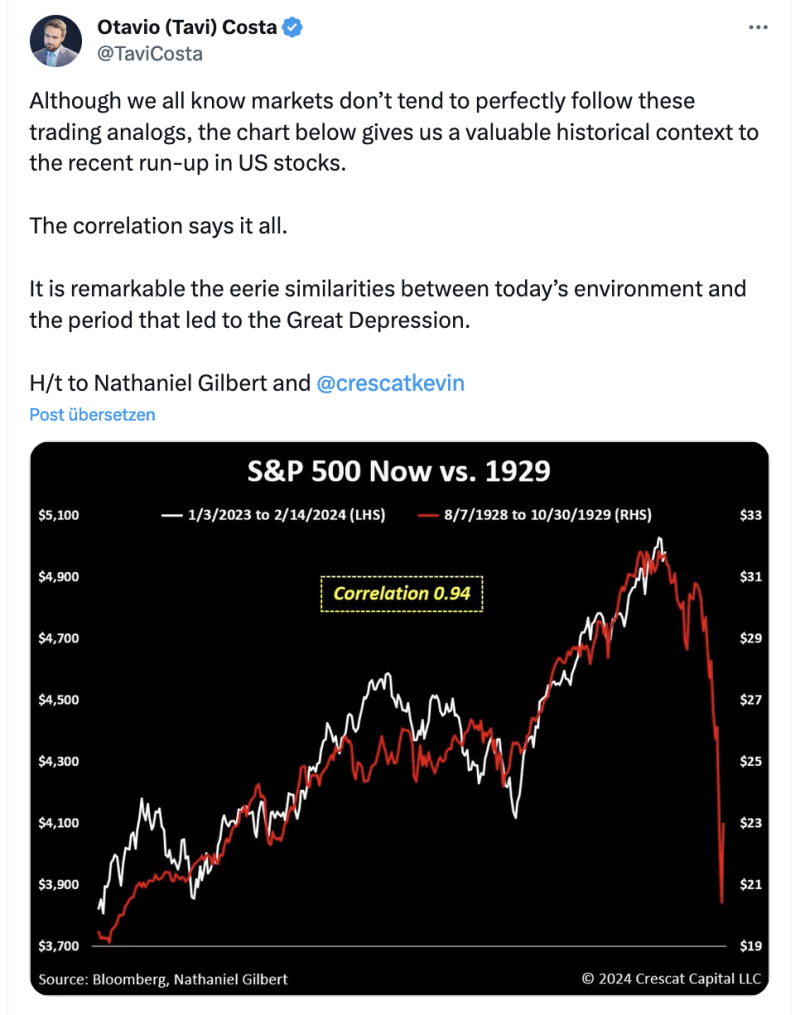Click the $3,700 left axis label

pyautogui.click(x=59, y=946)
